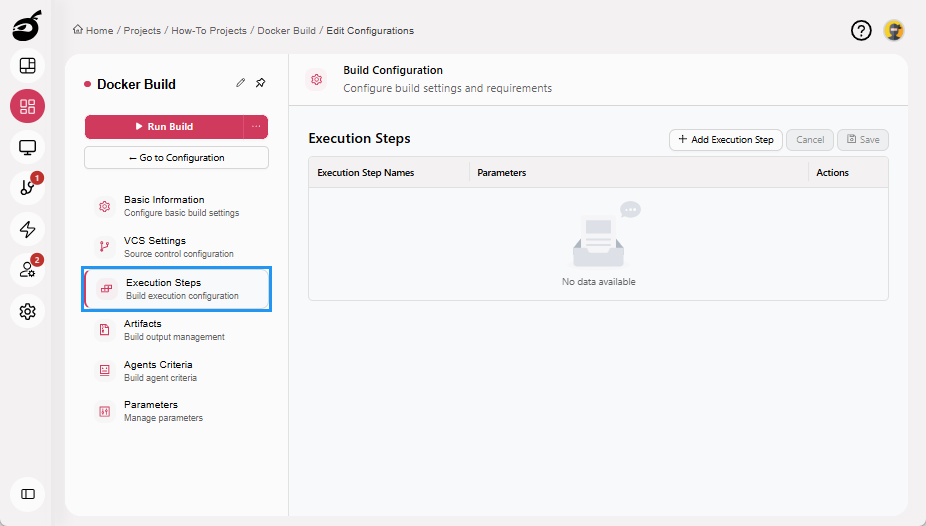Click Add Execution Step button
926x526 pixels.
tap(726, 140)
